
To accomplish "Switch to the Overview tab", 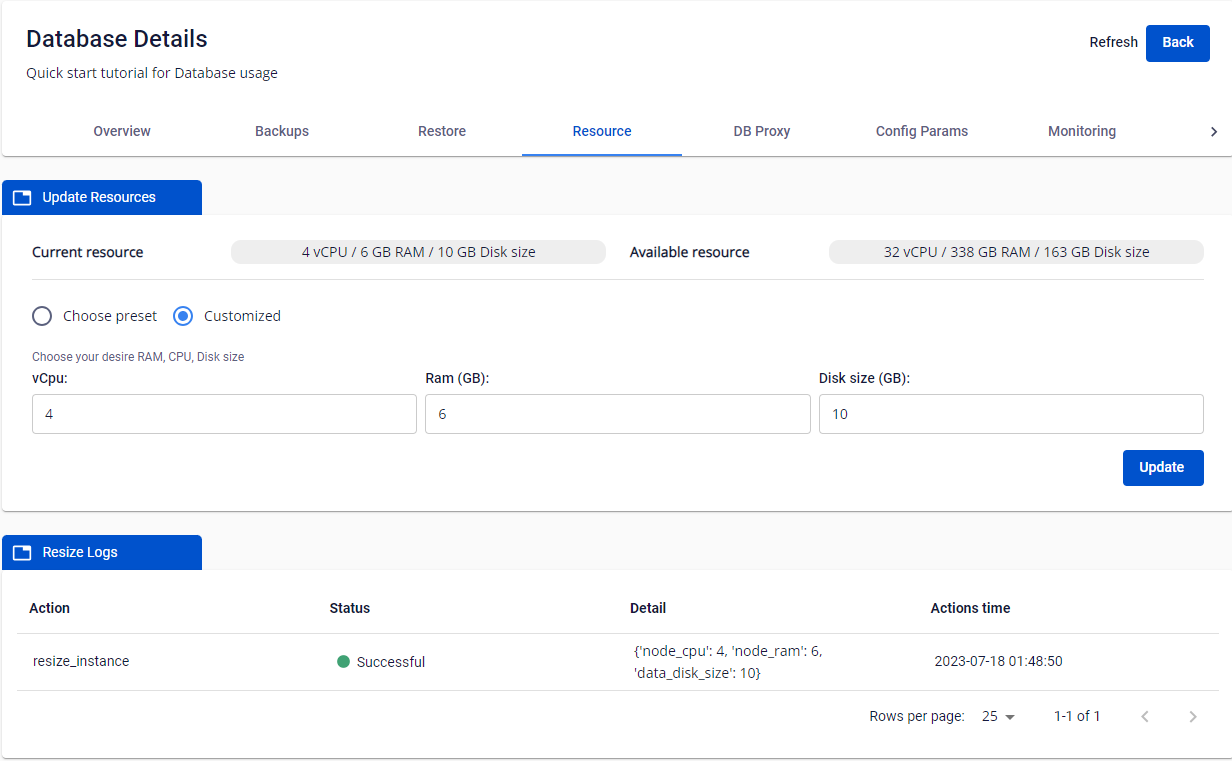I will (x=122, y=131).
